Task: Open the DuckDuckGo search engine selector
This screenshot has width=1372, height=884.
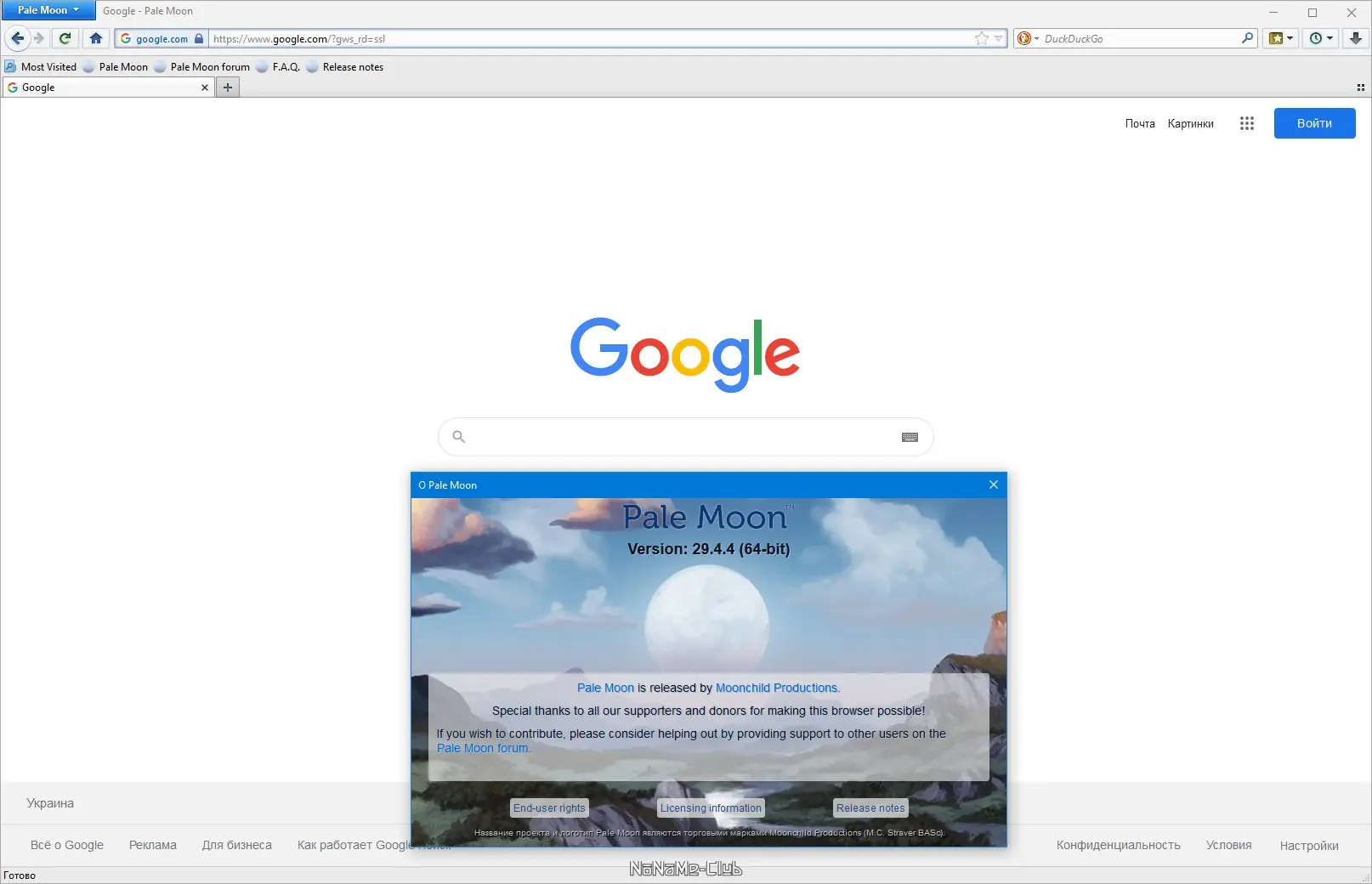Action: [x=1028, y=38]
